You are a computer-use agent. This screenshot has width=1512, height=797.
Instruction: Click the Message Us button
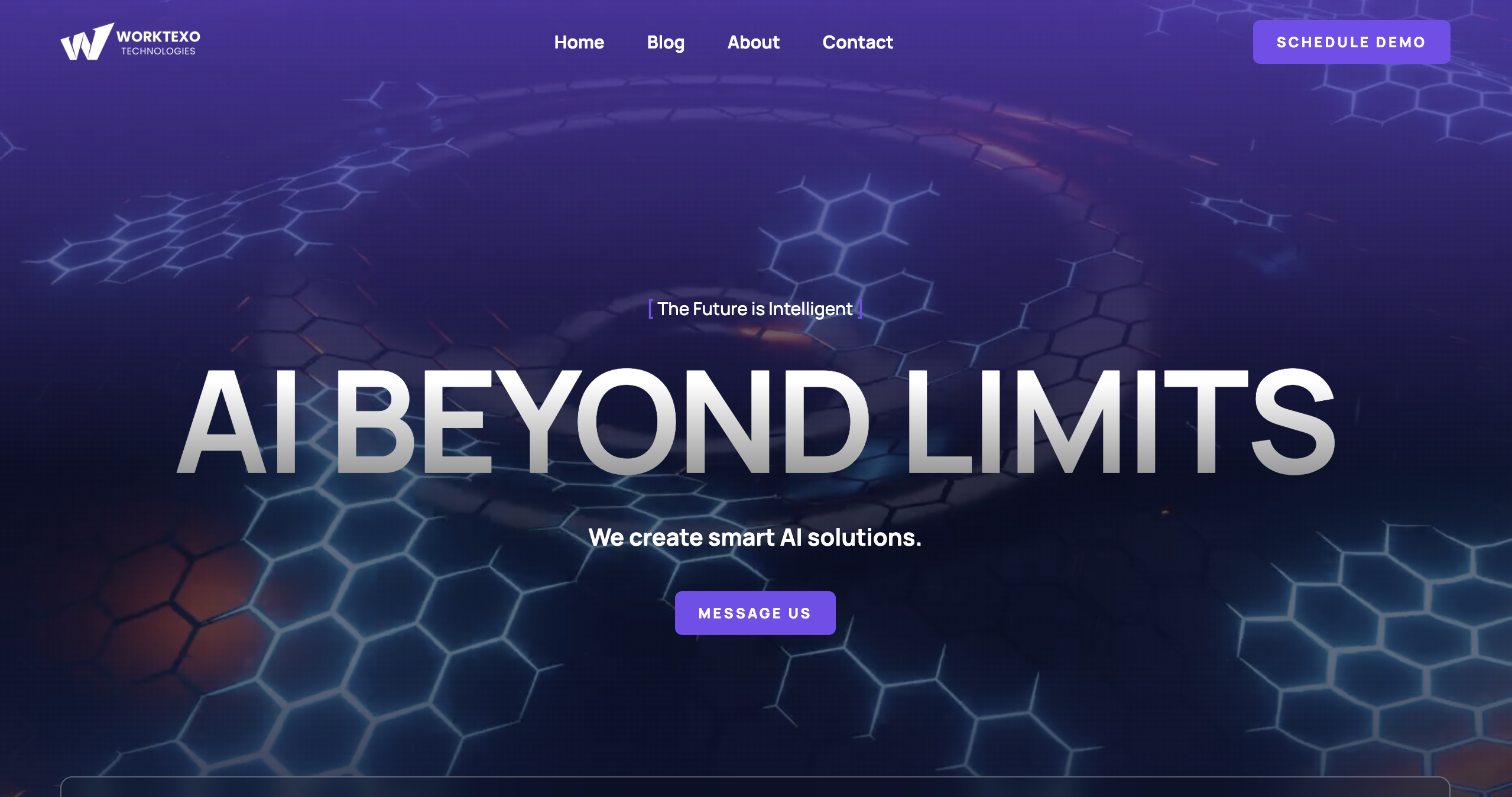click(x=755, y=613)
